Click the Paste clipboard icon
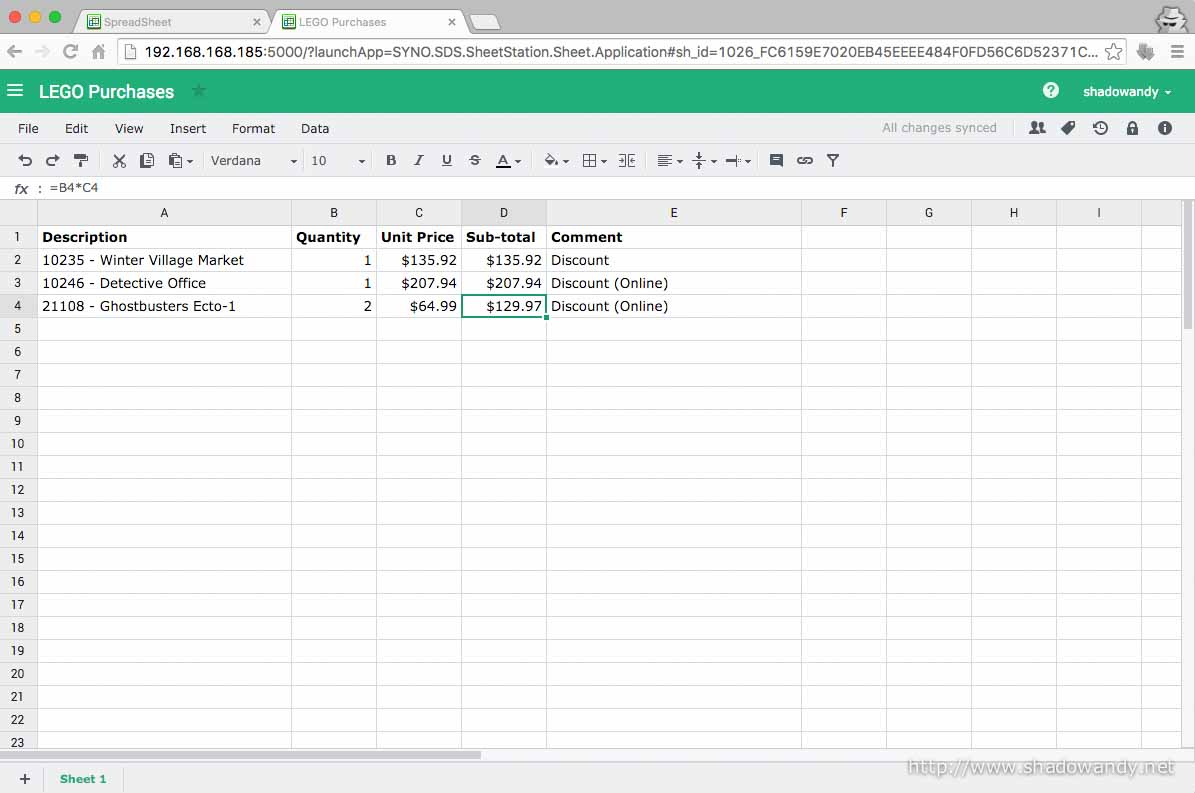Viewport: 1195px width, 793px height. tap(175, 161)
